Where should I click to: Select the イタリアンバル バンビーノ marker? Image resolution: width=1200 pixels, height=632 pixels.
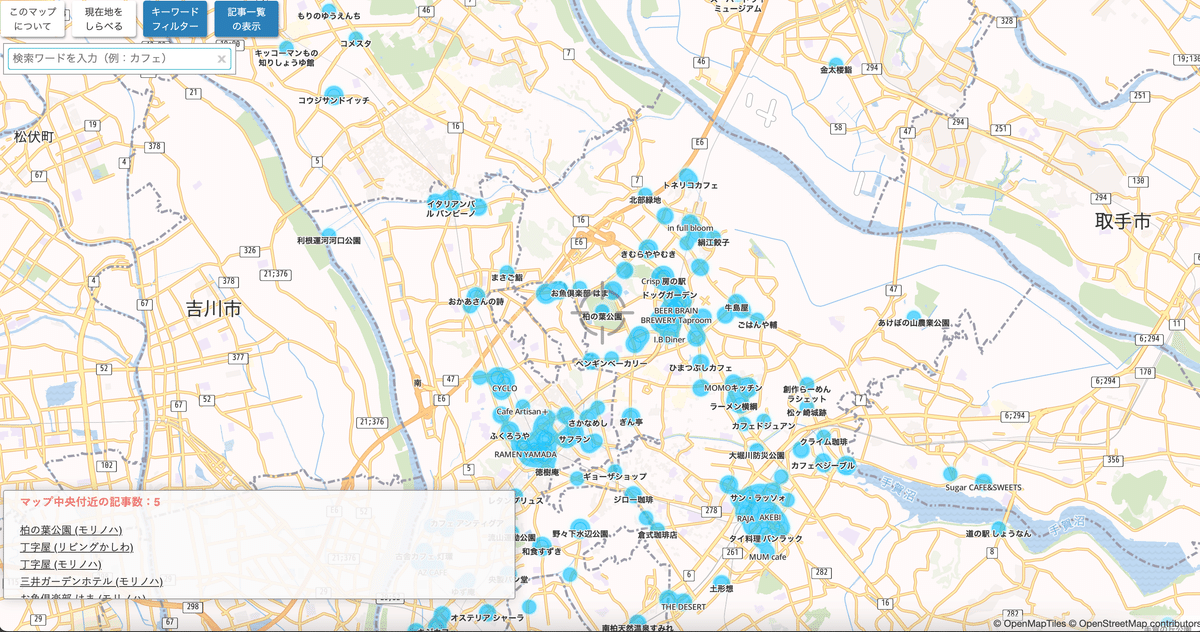click(450, 198)
